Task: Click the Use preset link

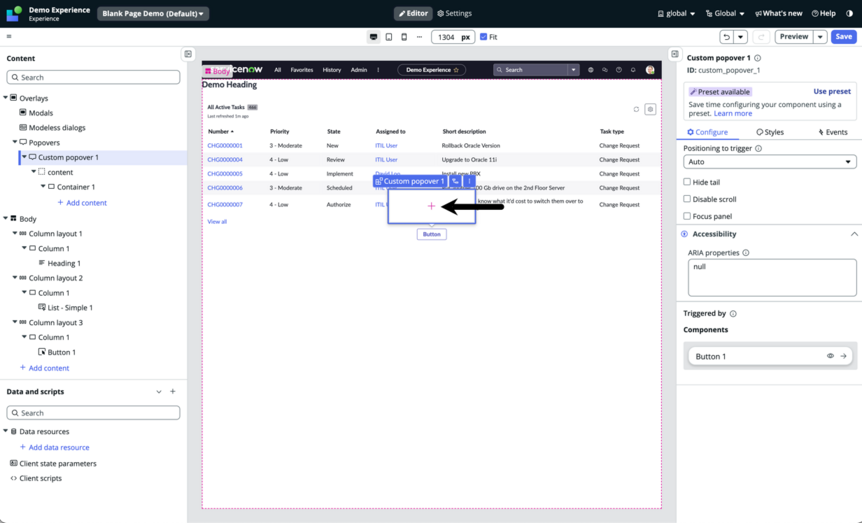Action: (832, 91)
